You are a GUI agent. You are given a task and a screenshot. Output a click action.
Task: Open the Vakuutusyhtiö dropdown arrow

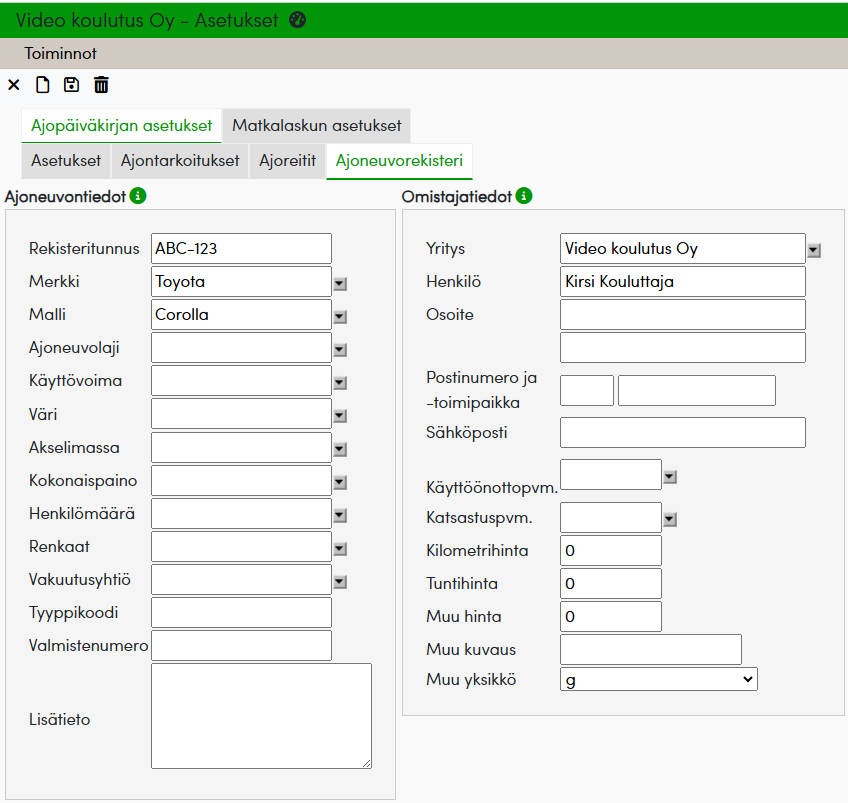(340, 581)
